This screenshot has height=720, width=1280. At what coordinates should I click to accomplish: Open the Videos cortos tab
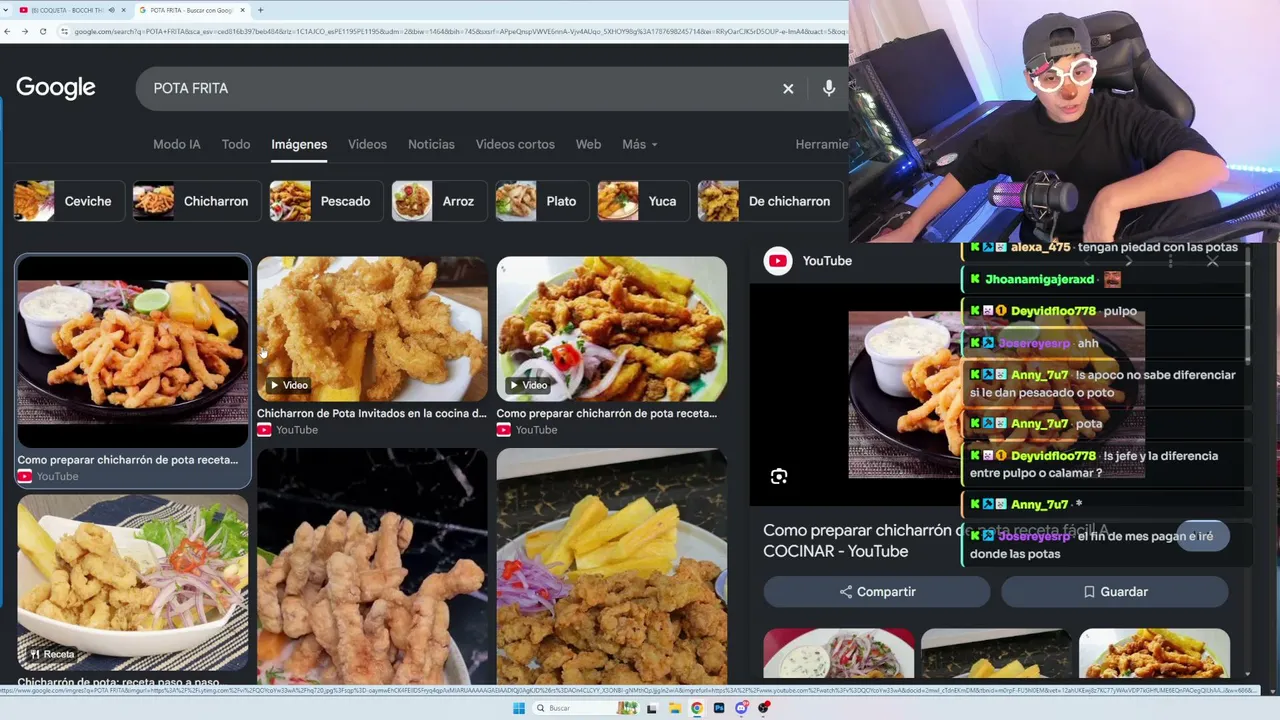pyautogui.click(x=515, y=144)
